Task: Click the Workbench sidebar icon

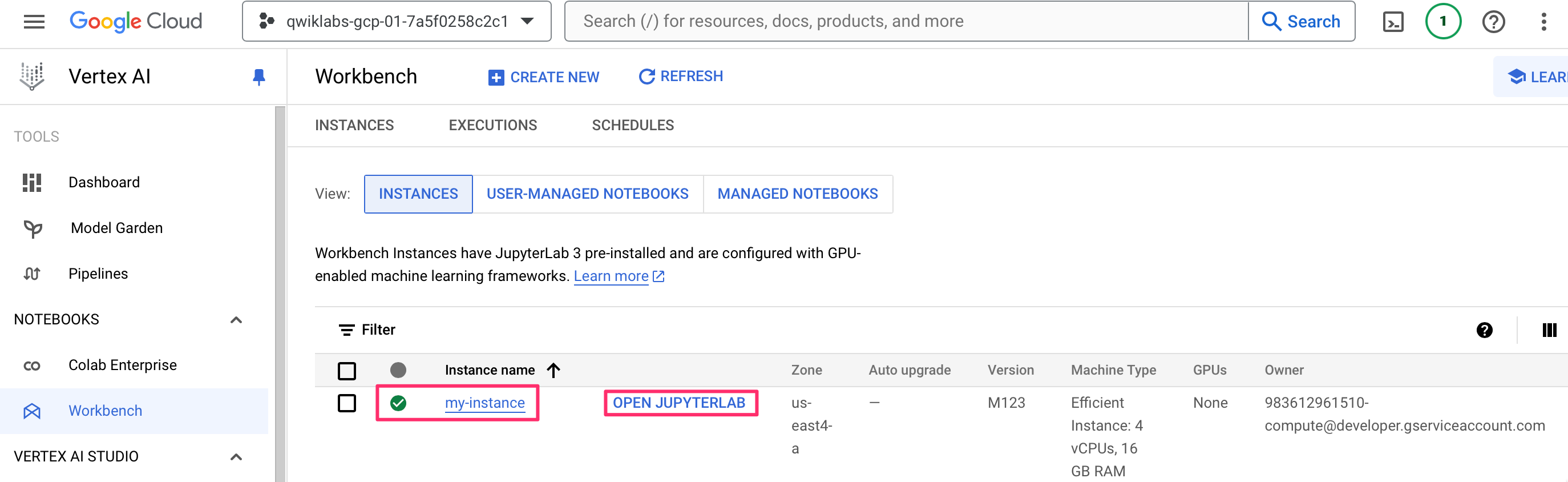Action: click(31, 411)
